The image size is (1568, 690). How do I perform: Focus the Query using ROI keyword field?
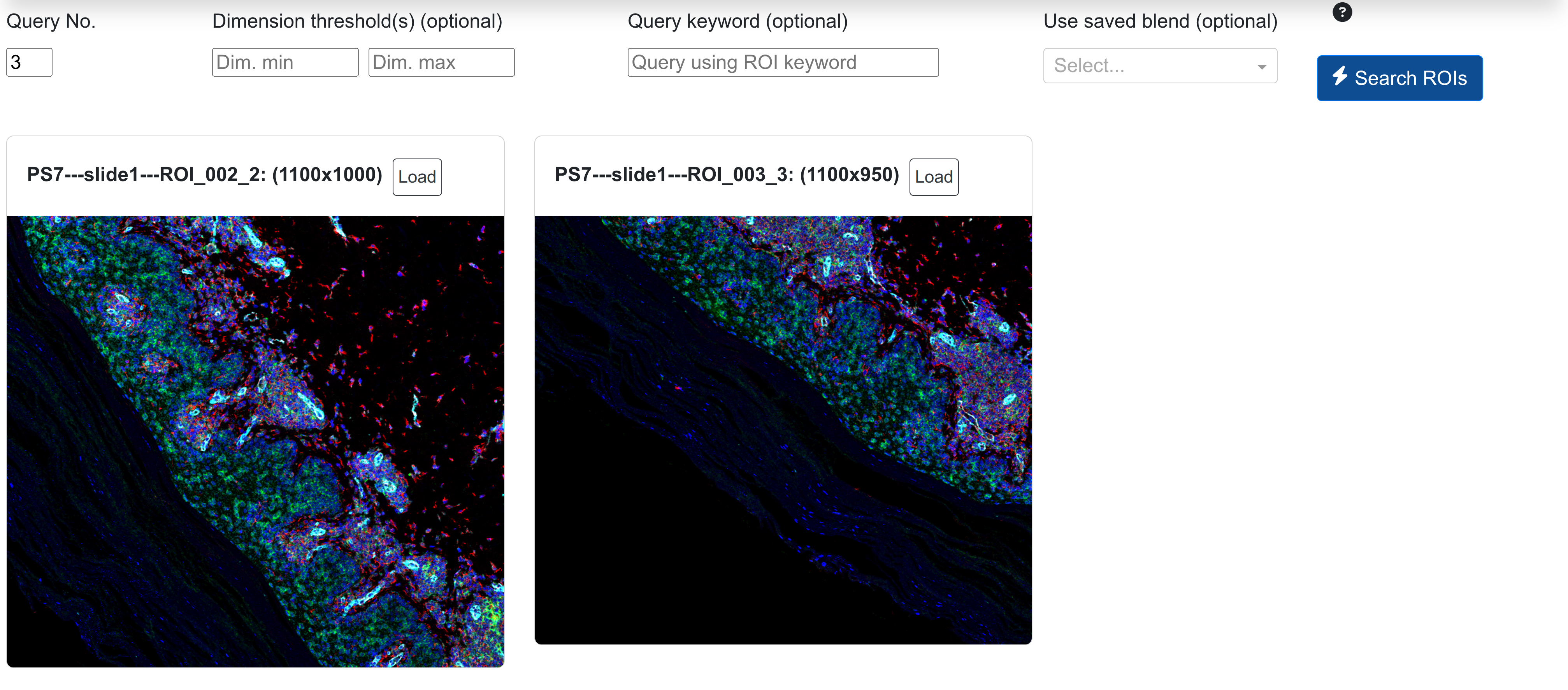783,62
